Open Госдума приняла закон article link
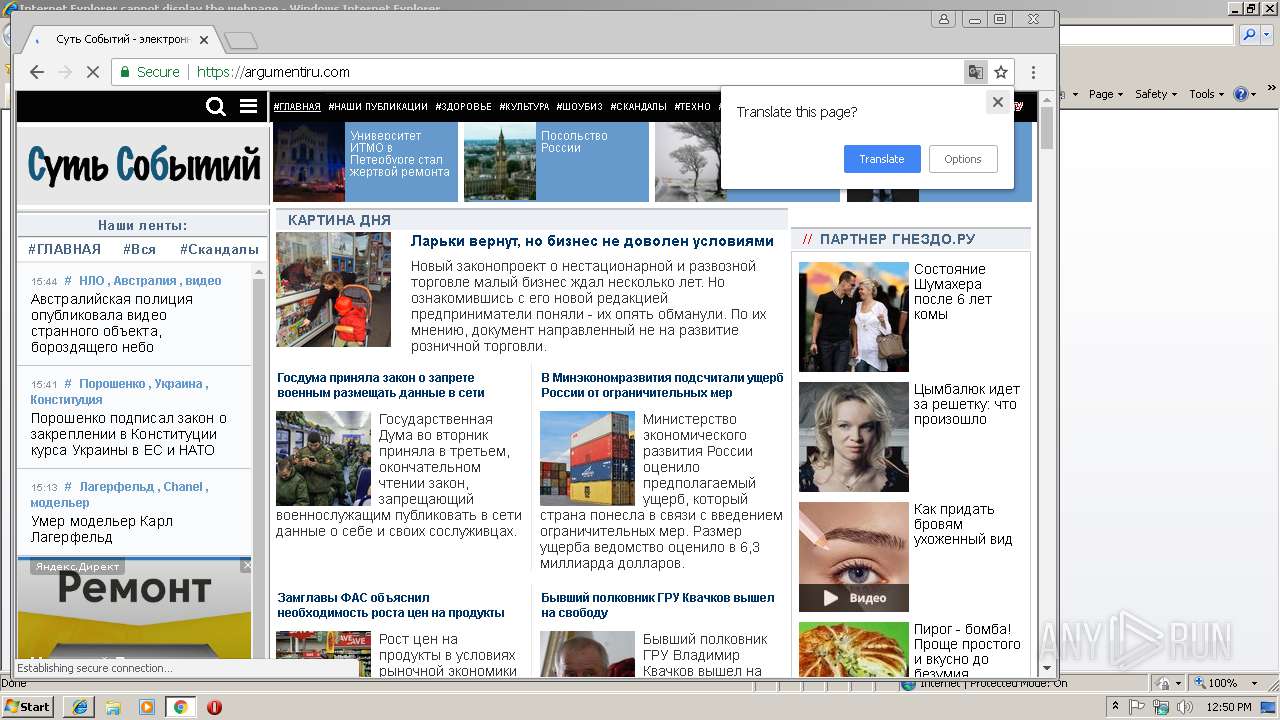Screen dimensions: 1280x720 381,385
